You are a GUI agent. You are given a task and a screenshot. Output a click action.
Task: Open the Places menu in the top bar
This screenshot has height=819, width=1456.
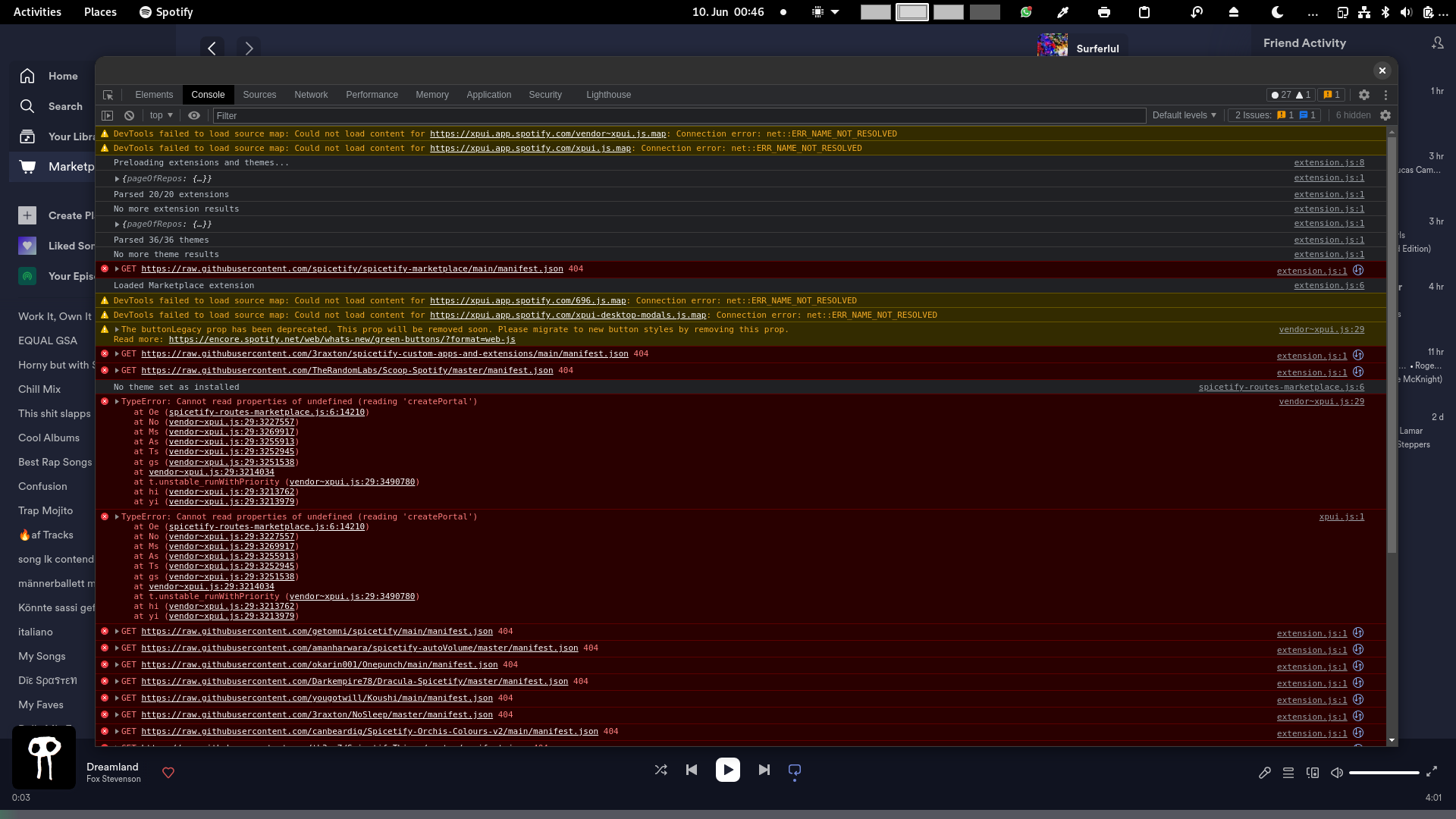pos(100,11)
